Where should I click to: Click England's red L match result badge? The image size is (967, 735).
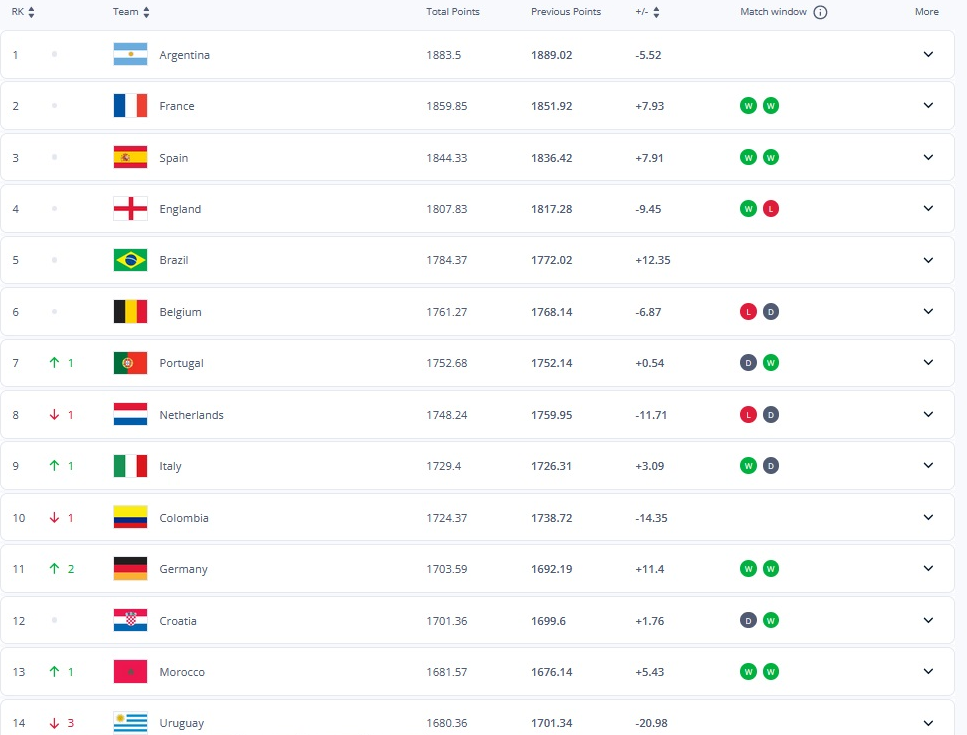click(x=770, y=209)
